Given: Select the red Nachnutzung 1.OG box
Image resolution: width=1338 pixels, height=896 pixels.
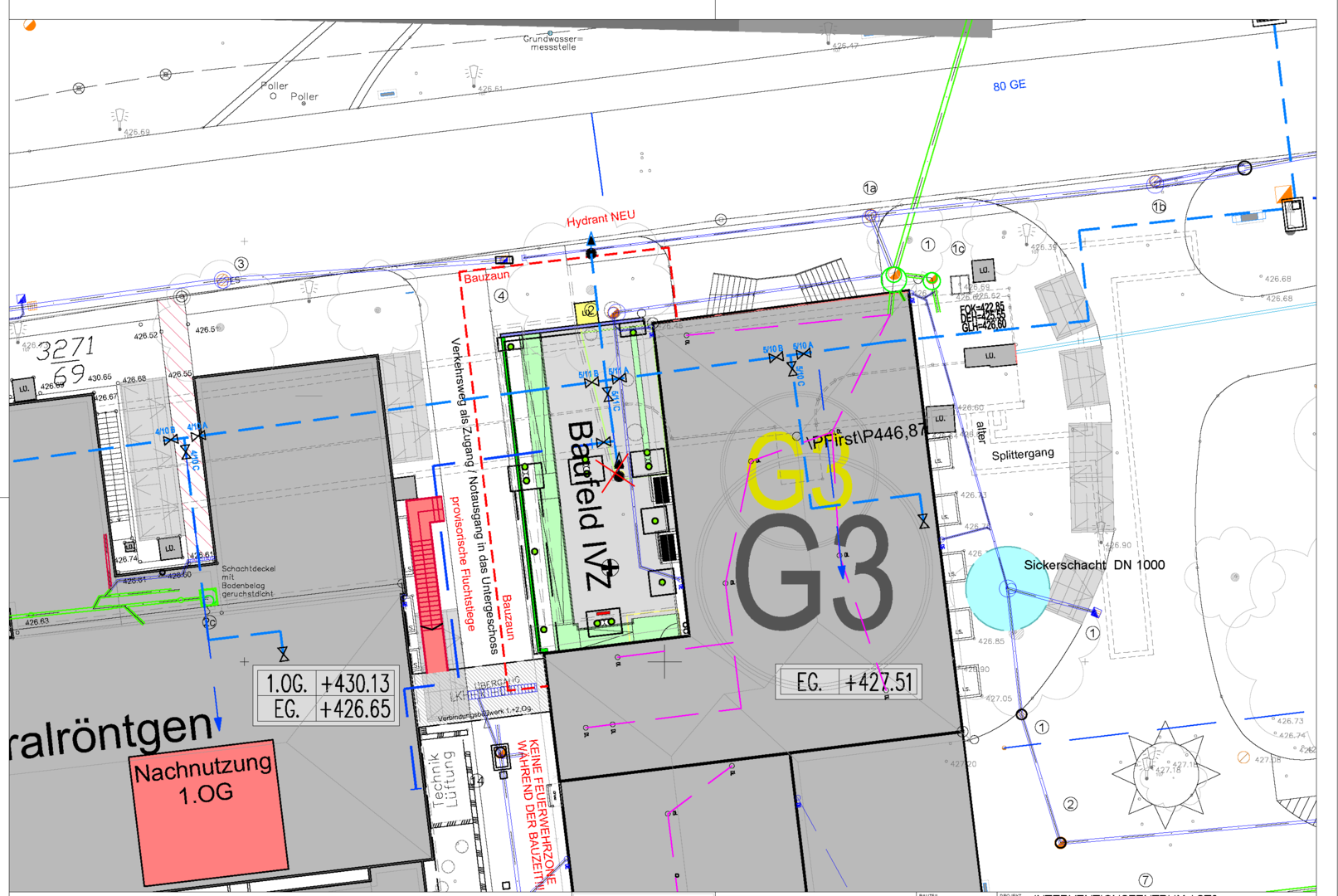Looking at the screenshot, I should point(209,809).
